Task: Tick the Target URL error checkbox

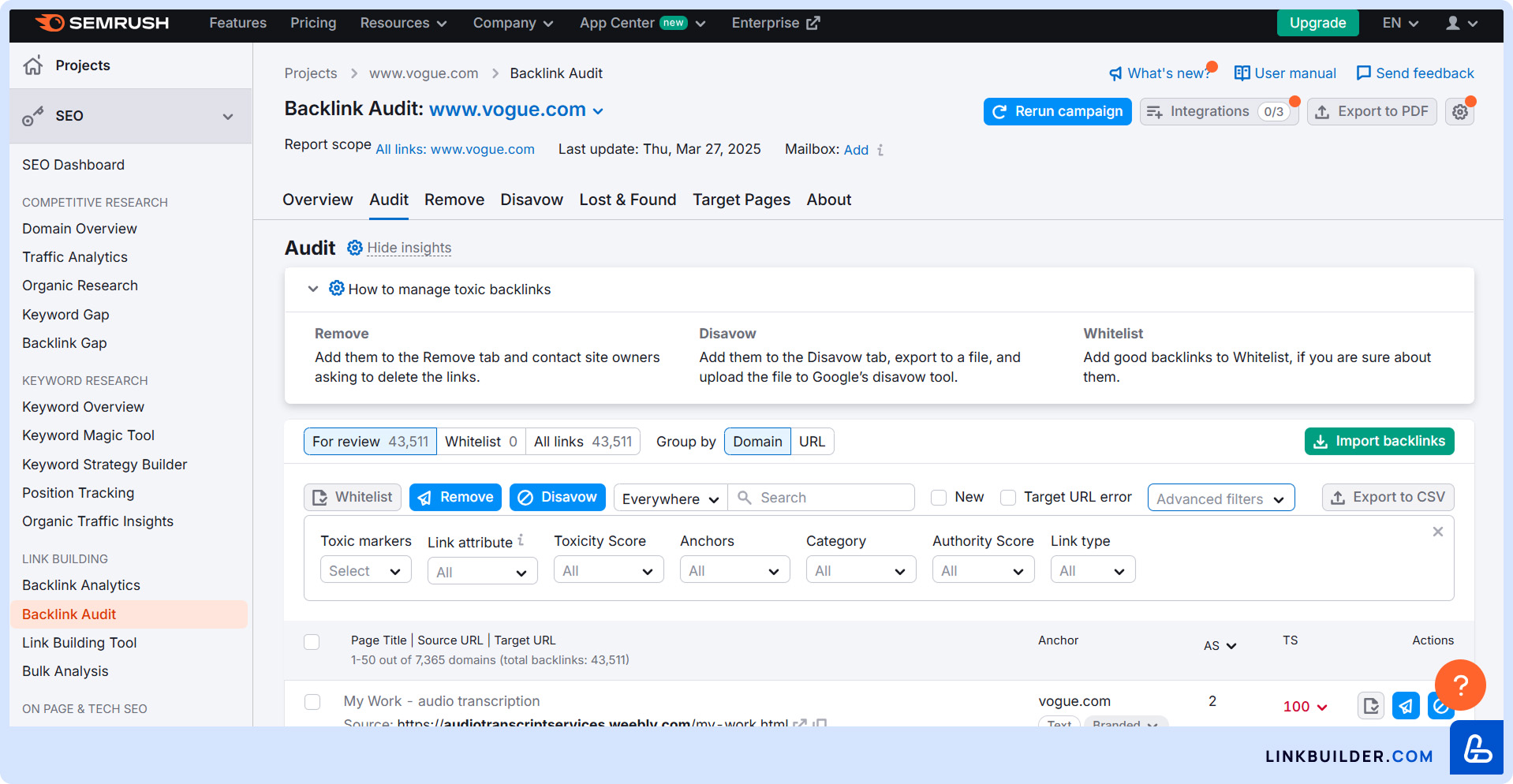Action: (1008, 498)
